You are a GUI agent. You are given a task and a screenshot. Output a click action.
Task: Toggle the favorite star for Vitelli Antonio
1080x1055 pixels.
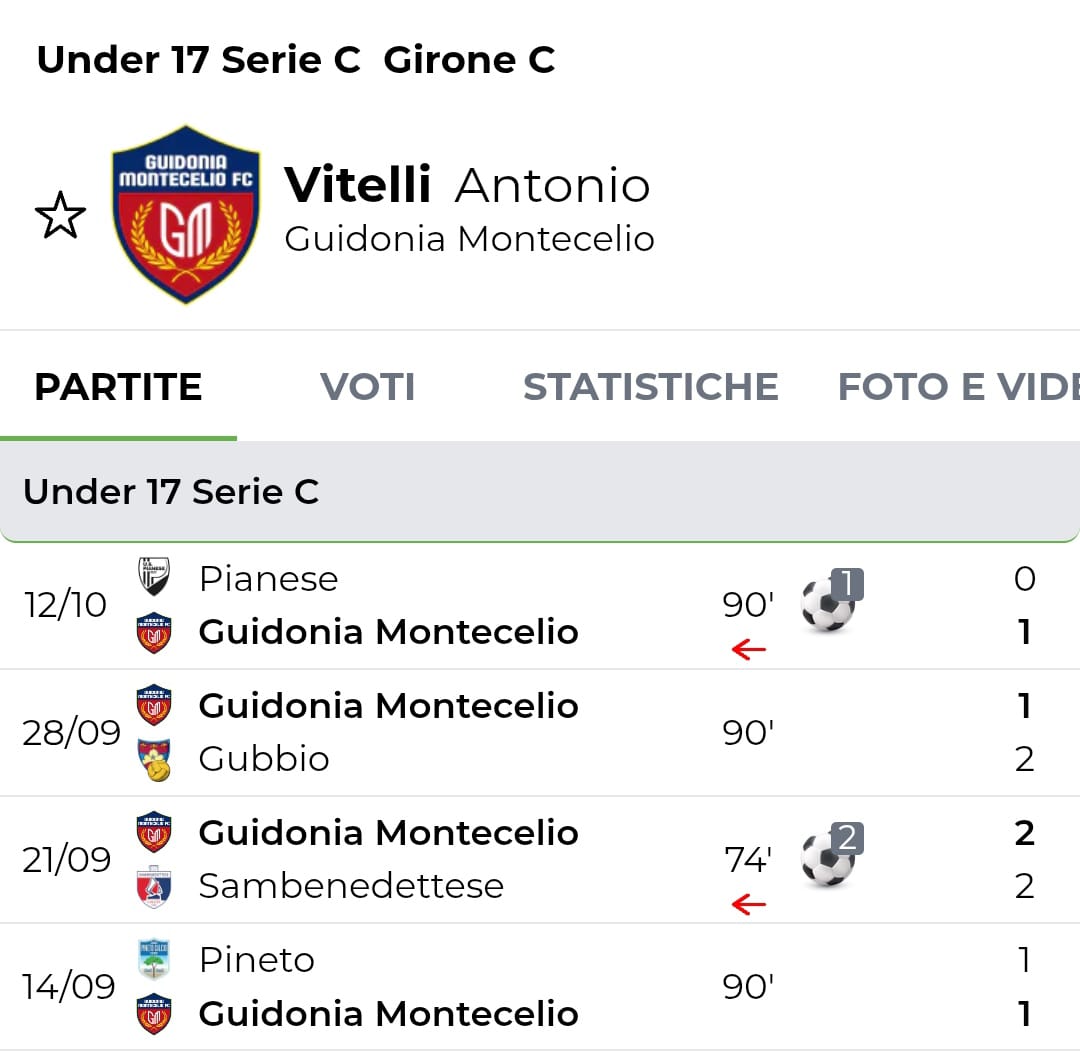click(x=60, y=216)
